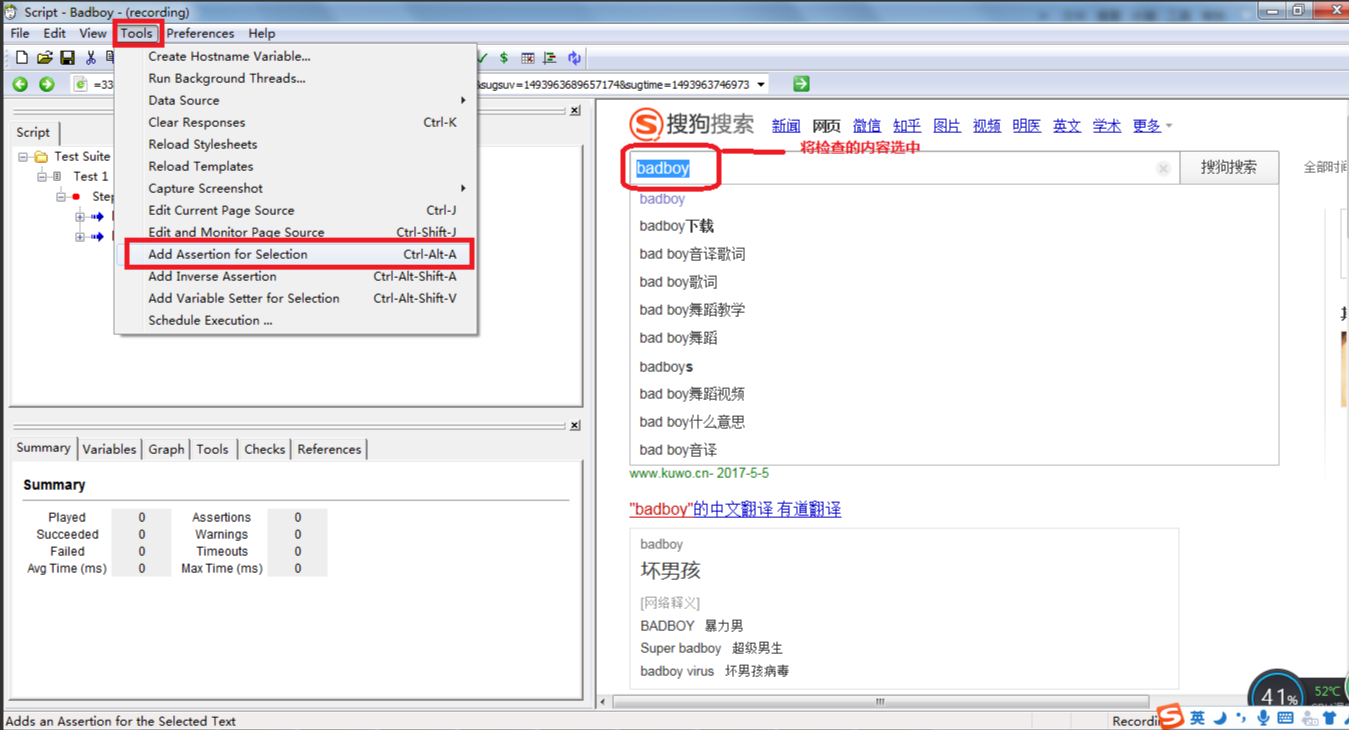This screenshot has width=1349, height=730.
Task: Open the File menu
Action: click(x=20, y=33)
